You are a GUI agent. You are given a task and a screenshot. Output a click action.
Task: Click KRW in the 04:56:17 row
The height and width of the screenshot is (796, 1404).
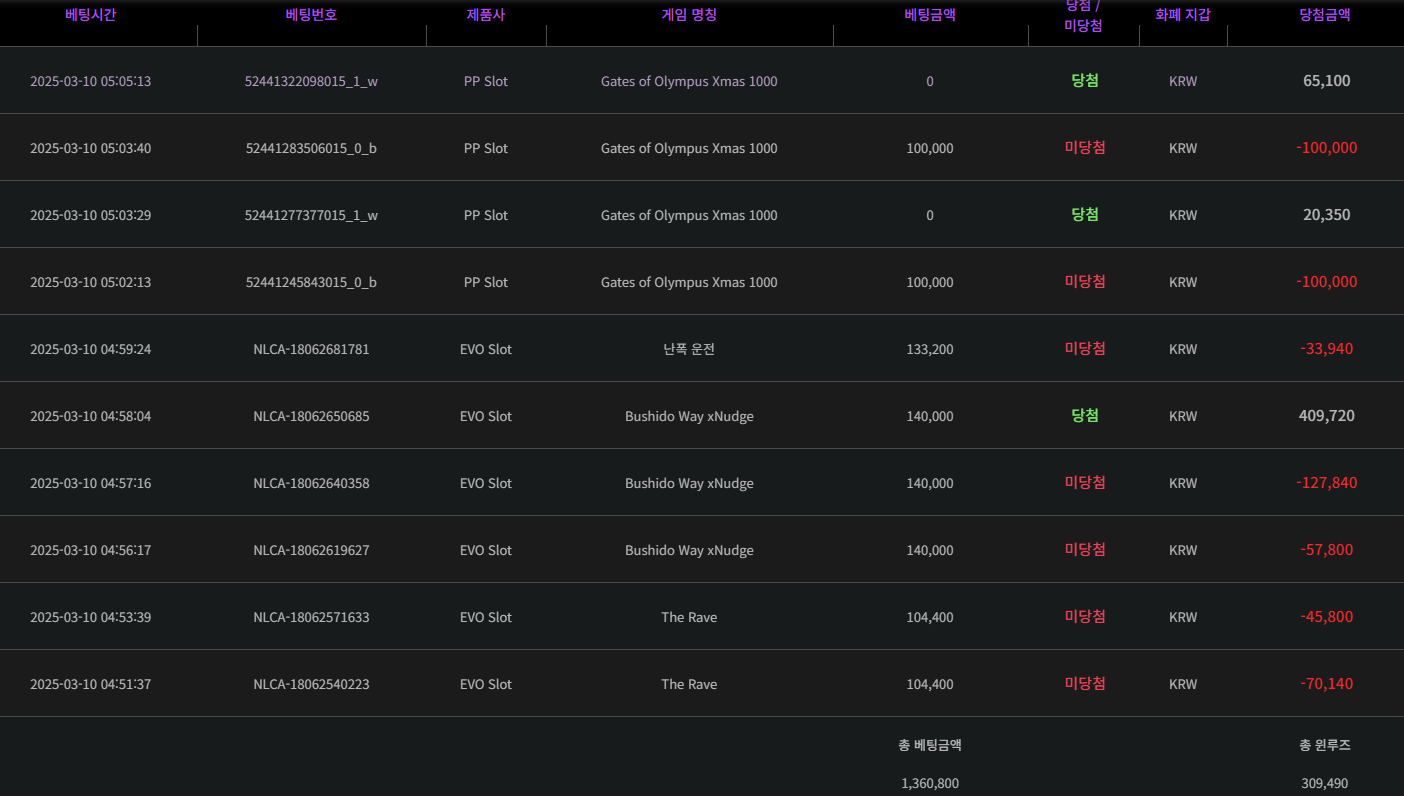coord(1183,550)
